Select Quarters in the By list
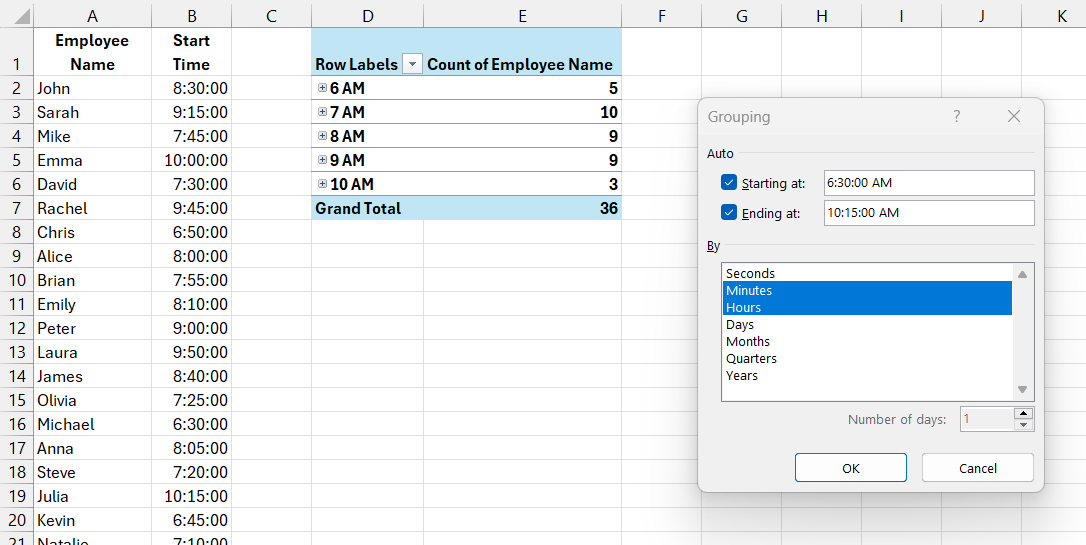The width and height of the screenshot is (1086, 545). pos(867,358)
